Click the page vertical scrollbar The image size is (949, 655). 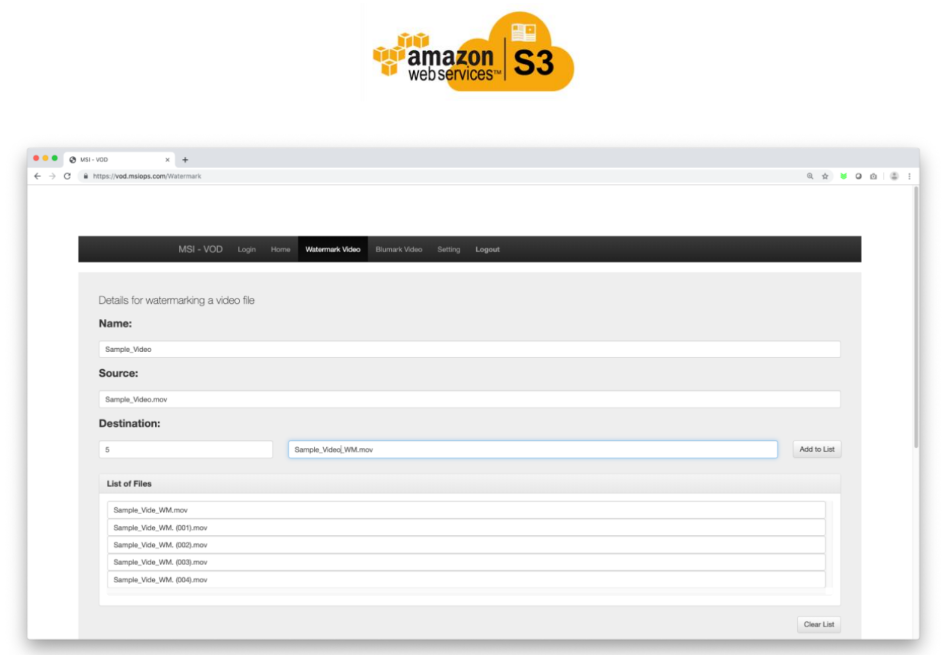[x=916, y=318]
